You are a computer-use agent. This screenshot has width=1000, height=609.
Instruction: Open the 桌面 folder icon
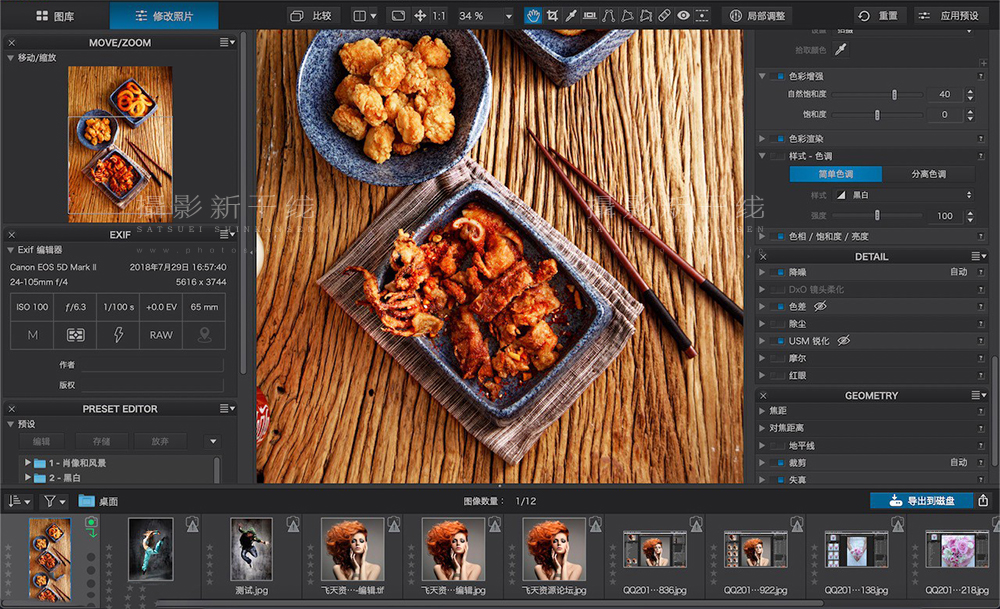[87, 501]
